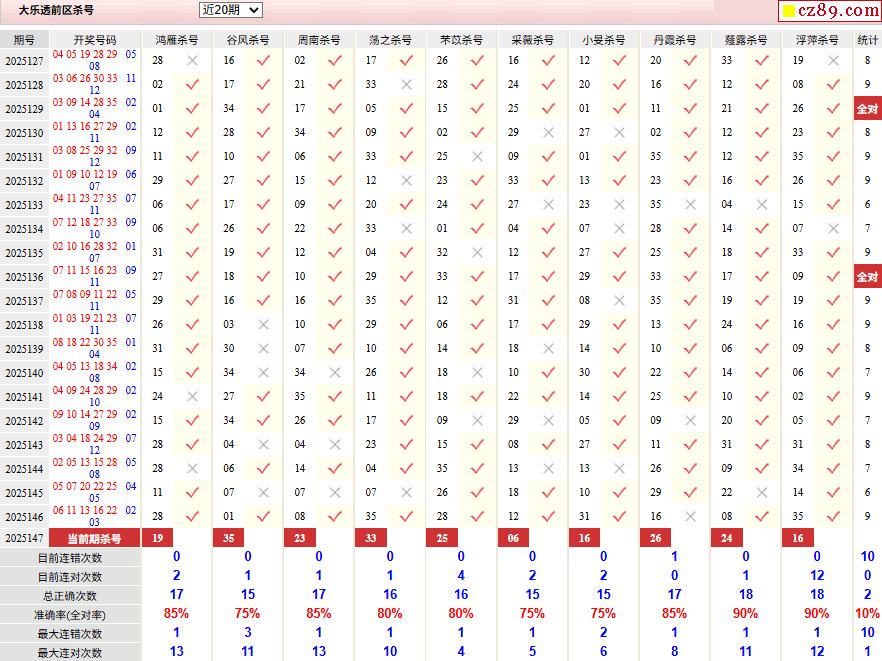The height and width of the screenshot is (661, 882).
Task: Click the cz89.com site logo
Action: click(829, 11)
